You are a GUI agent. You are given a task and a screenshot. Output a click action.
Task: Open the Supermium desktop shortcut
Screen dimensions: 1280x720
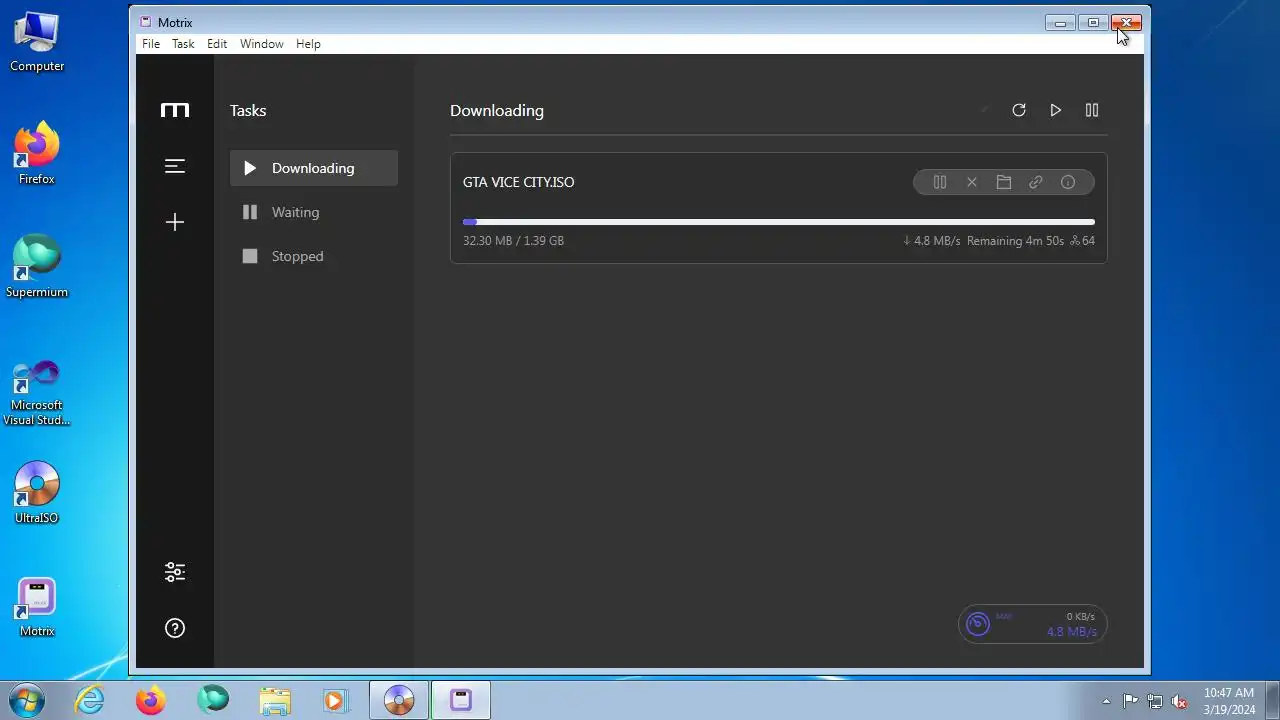37,267
